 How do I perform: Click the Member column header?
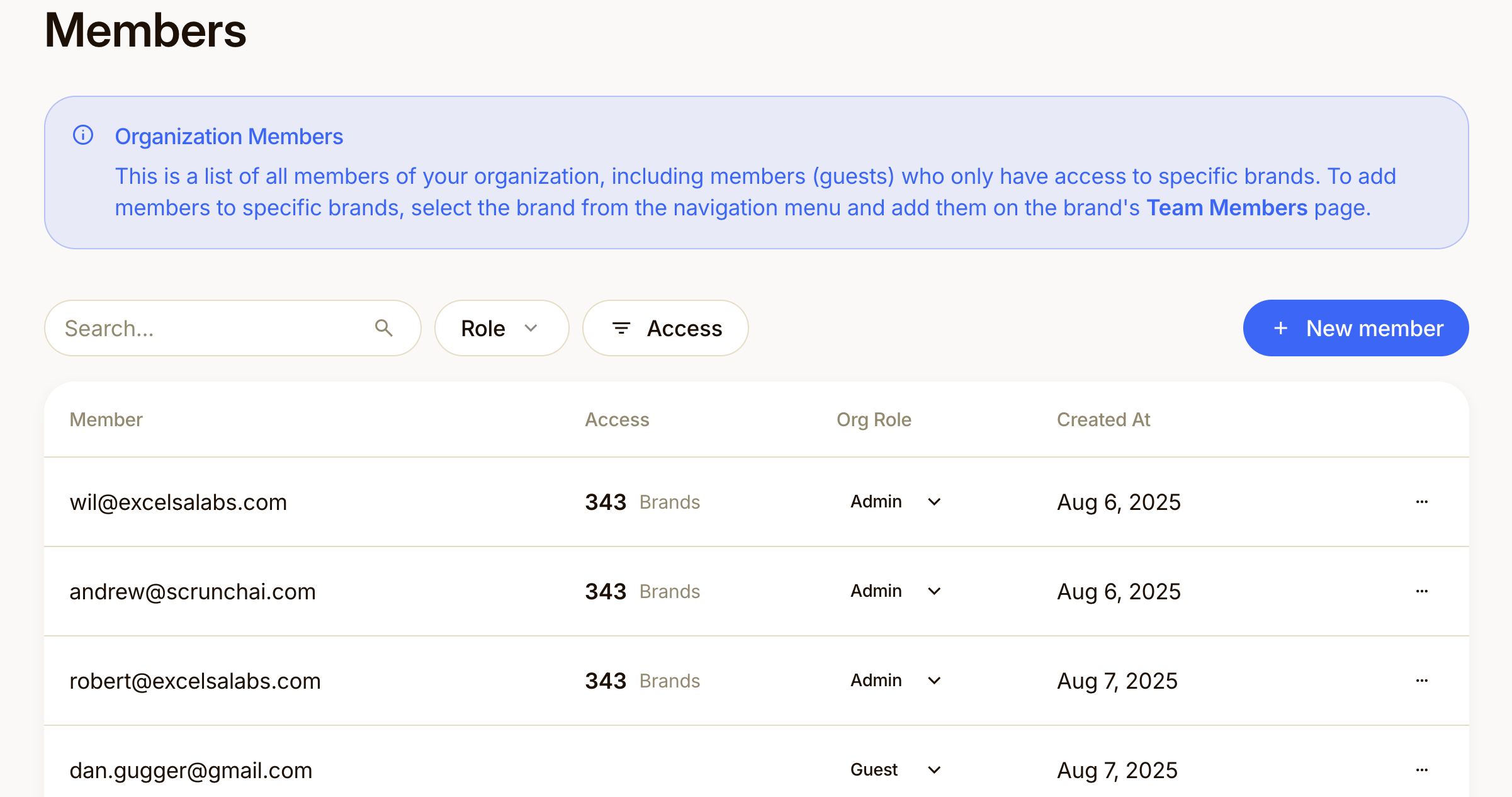(106, 419)
